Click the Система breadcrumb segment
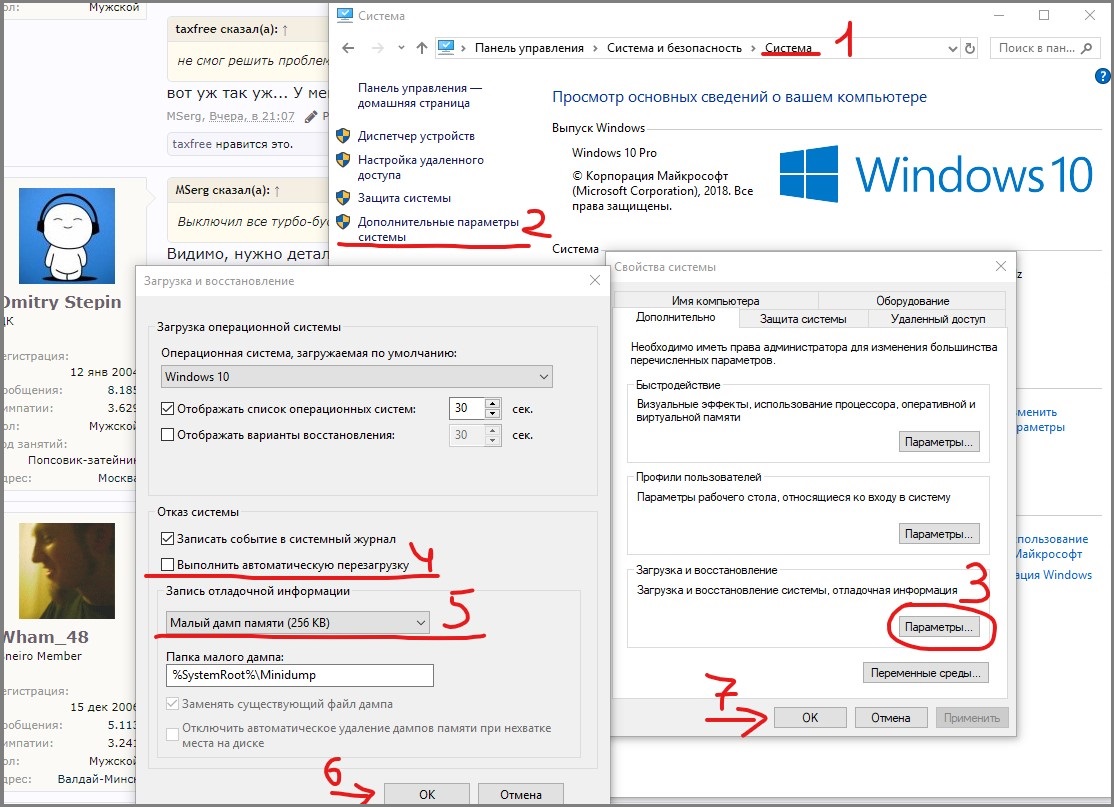The height and width of the screenshot is (807, 1114). [x=788, y=48]
